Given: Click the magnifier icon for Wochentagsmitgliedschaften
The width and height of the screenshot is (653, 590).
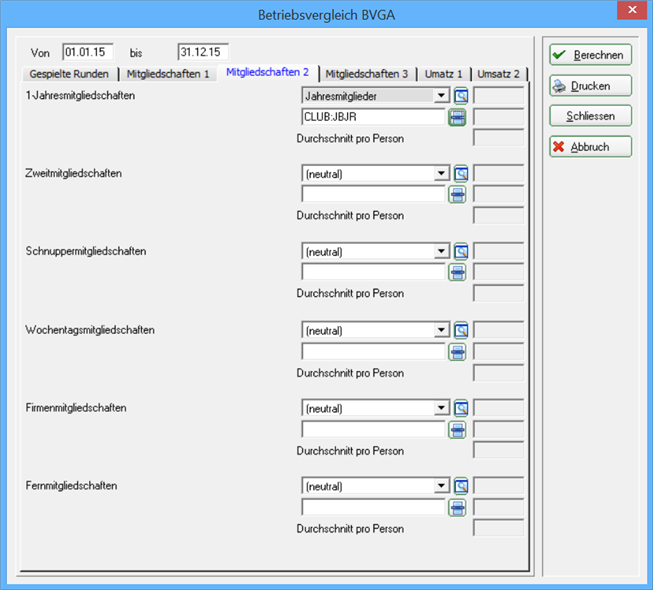Looking at the screenshot, I should coord(461,330).
